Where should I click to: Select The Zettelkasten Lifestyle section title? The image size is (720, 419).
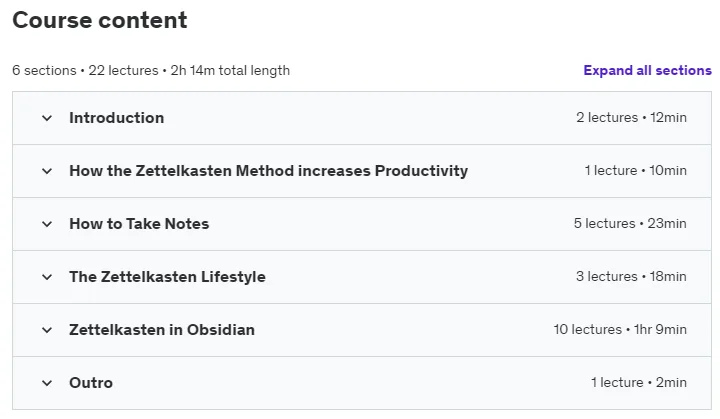[x=168, y=277]
